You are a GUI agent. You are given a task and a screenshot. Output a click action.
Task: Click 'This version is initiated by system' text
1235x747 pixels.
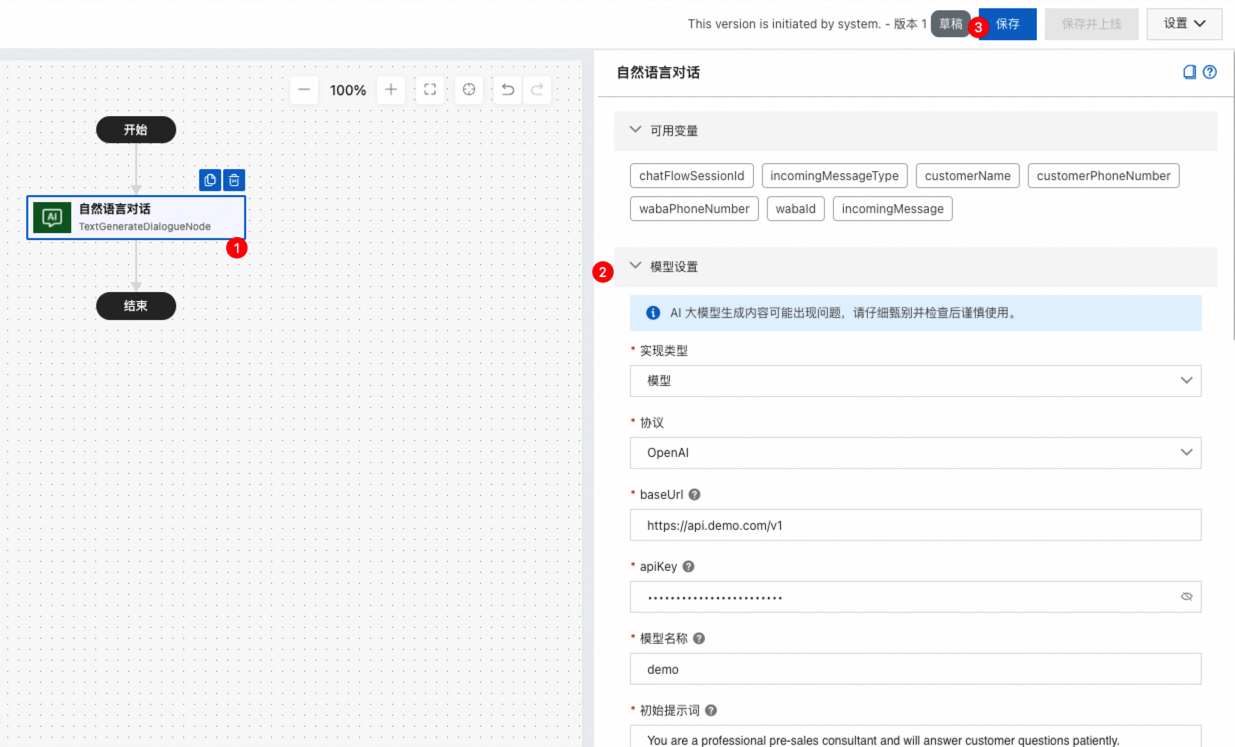[x=784, y=24]
